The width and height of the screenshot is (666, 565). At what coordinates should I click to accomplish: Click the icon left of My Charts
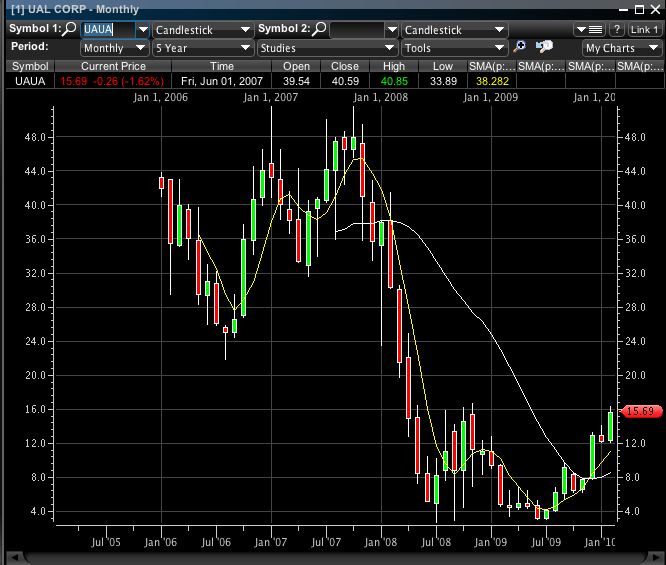coord(545,47)
